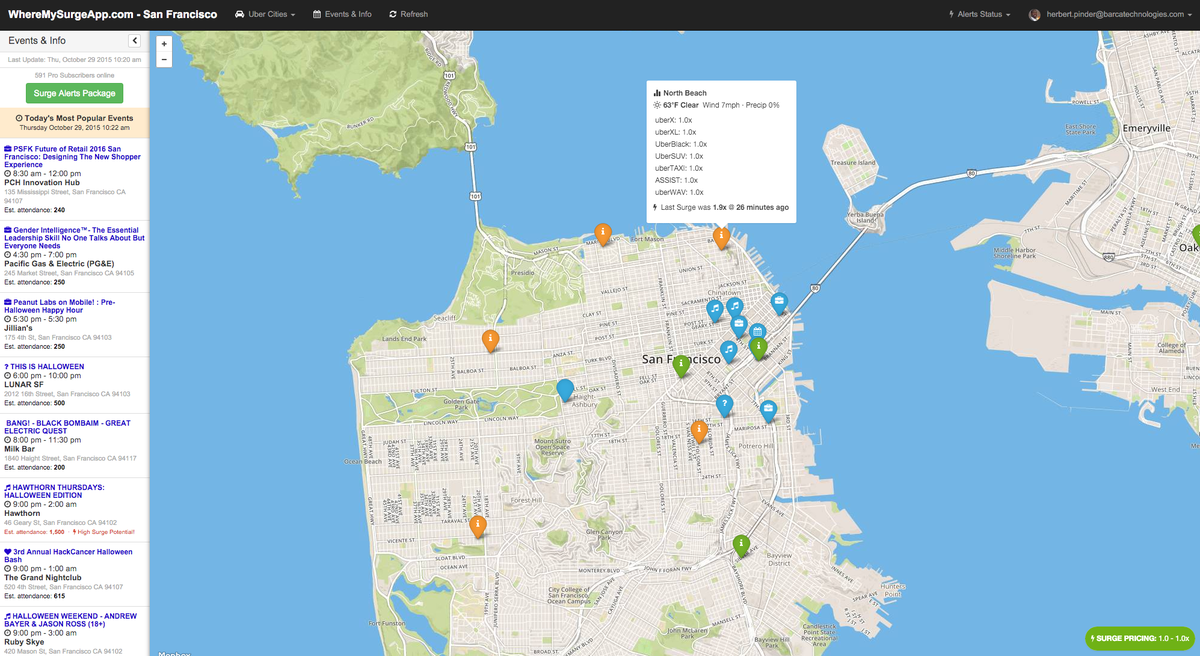Click the 591 Pro Subscribers online text
Image resolution: width=1200 pixels, height=656 pixels.
[x=74, y=75]
